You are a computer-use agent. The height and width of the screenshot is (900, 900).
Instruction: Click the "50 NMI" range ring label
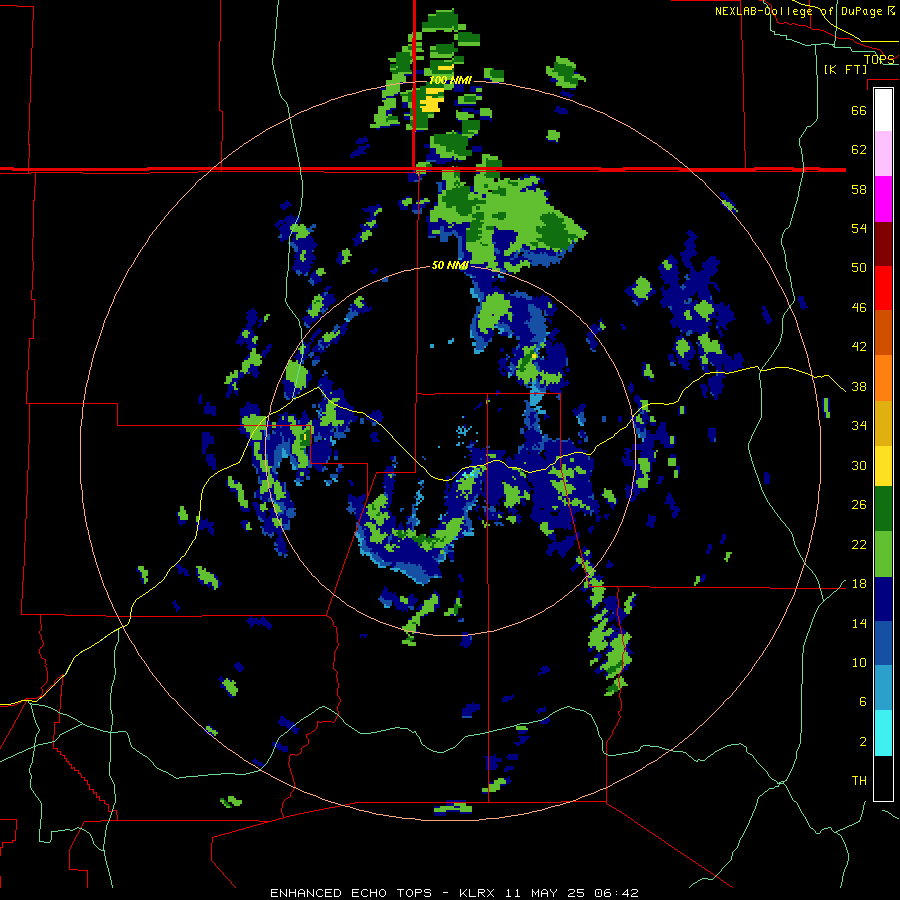click(450, 265)
